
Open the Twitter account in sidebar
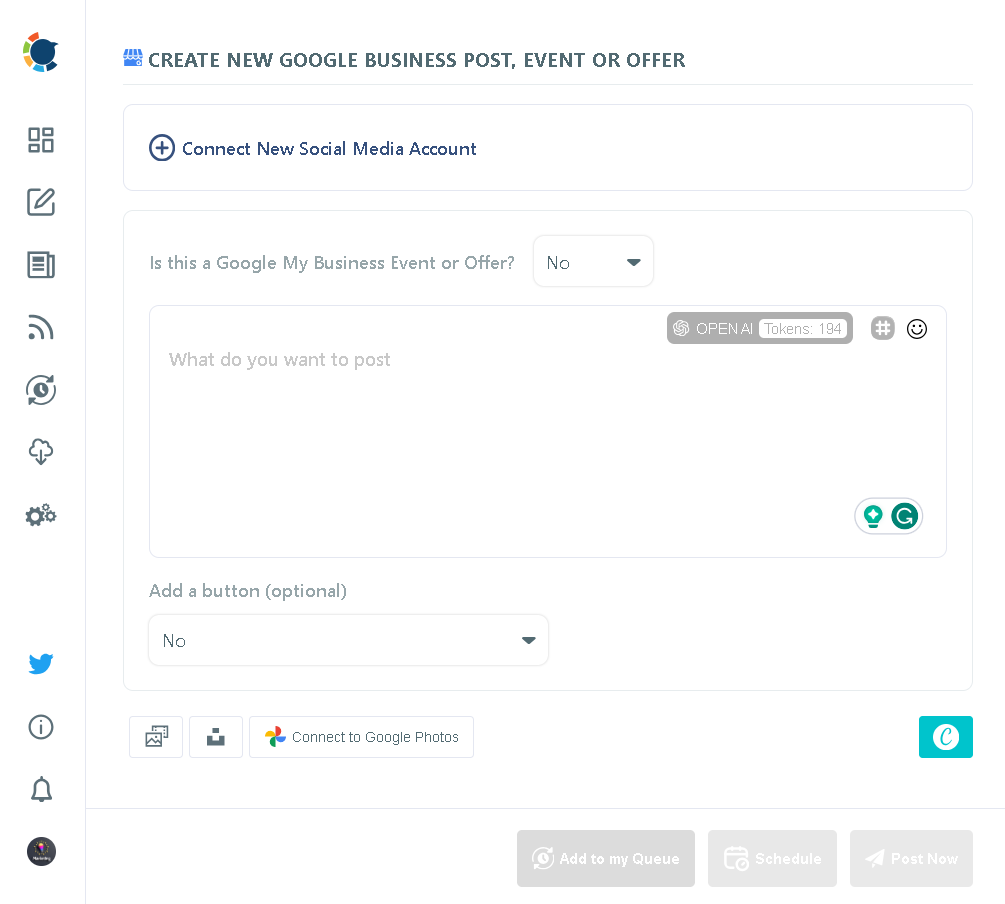tap(41, 664)
